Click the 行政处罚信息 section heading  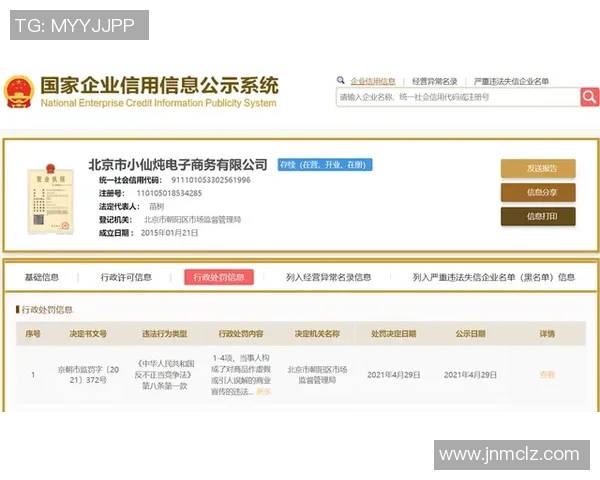tap(47, 310)
